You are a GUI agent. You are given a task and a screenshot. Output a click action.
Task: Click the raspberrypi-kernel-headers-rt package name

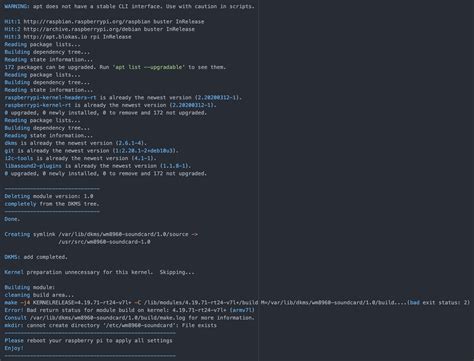coord(50,98)
